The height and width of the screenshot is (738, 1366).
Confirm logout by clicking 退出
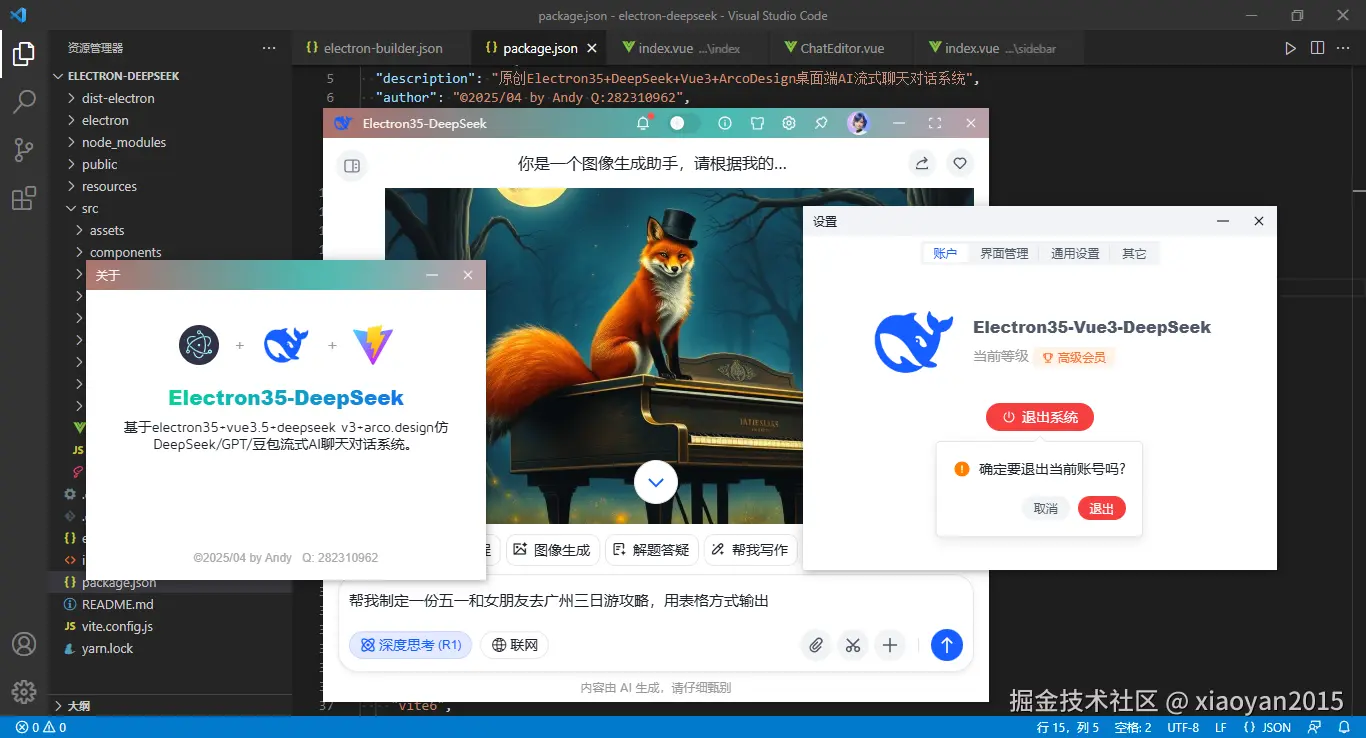tap(1101, 508)
